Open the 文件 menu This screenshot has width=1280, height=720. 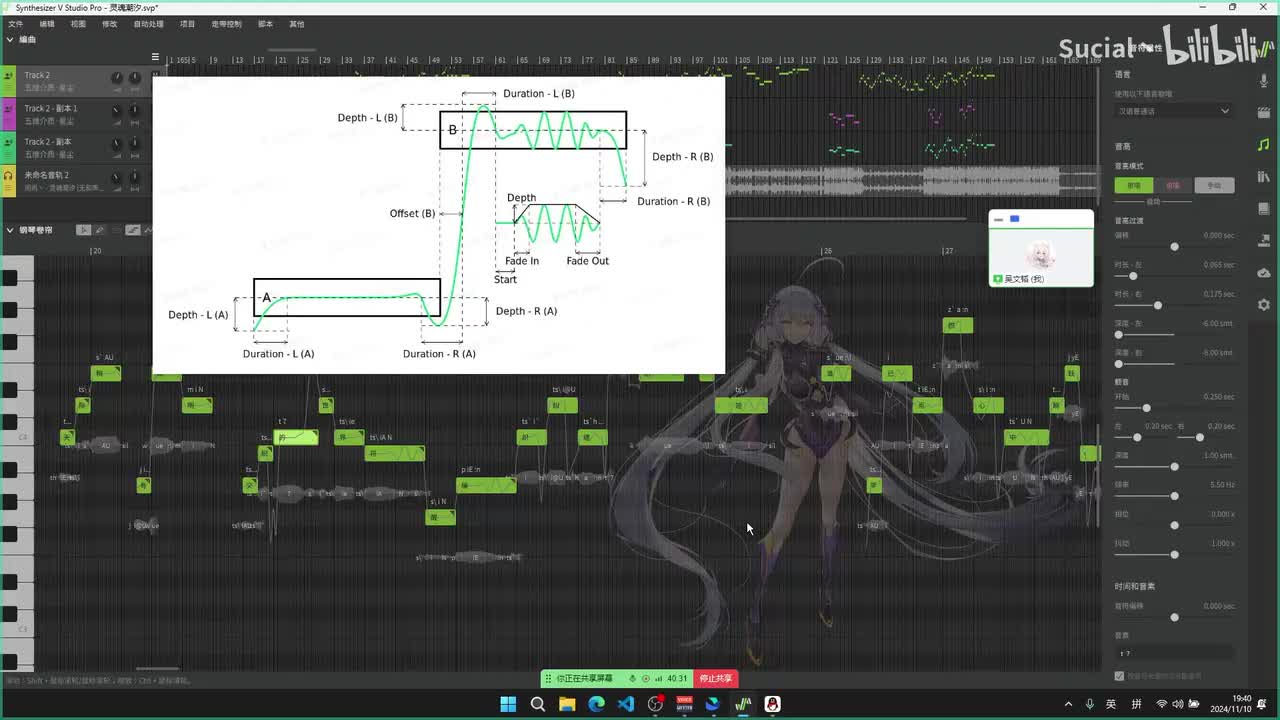tap(15, 23)
